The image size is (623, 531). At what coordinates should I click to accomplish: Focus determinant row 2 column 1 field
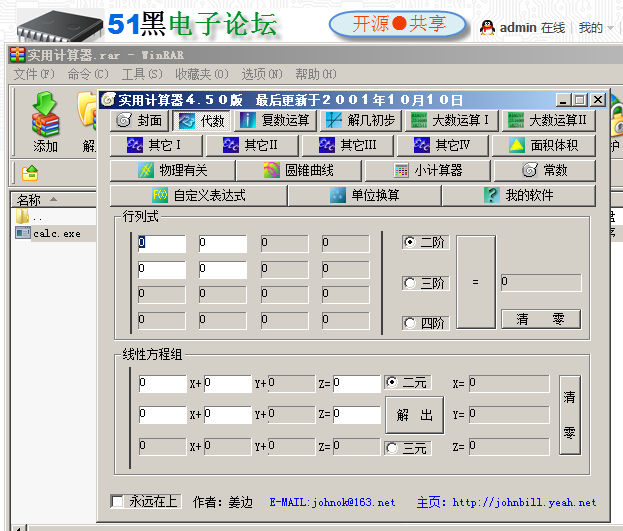(162, 270)
